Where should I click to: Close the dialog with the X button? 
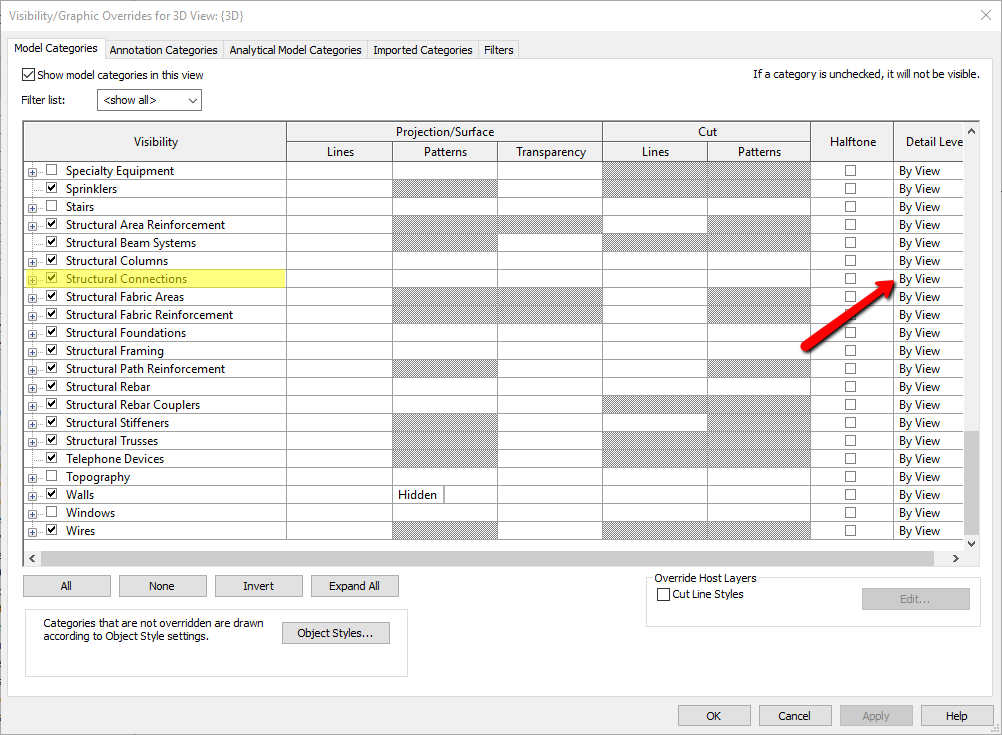point(986,15)
